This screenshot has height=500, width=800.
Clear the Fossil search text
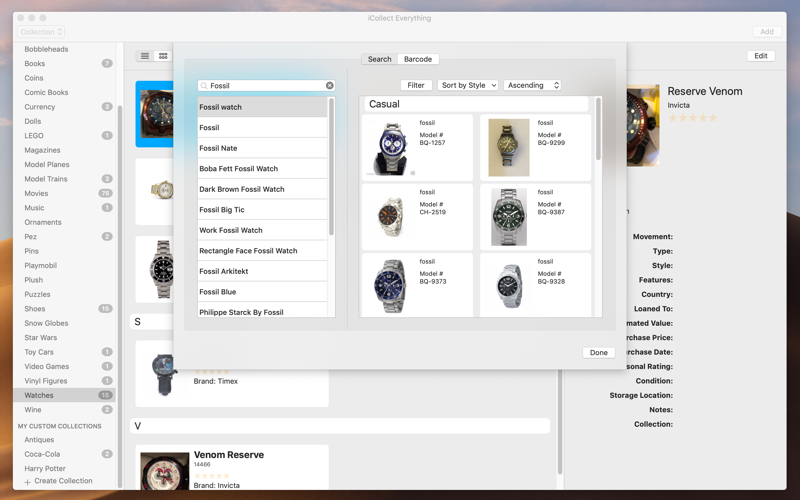coord(330,86)
